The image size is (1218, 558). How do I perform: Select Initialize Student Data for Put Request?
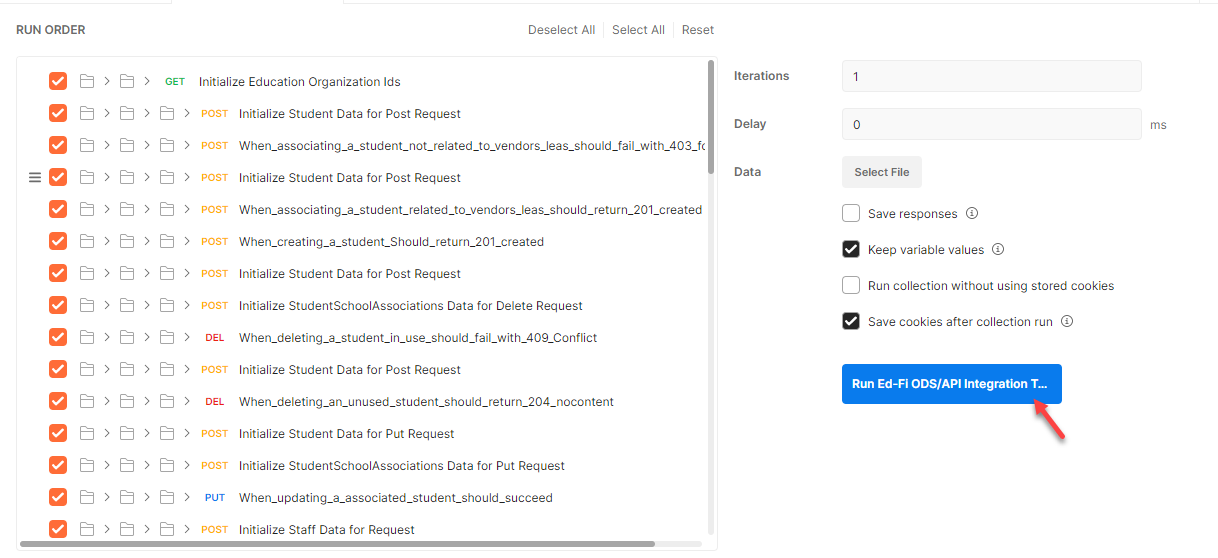click(347, 434)
